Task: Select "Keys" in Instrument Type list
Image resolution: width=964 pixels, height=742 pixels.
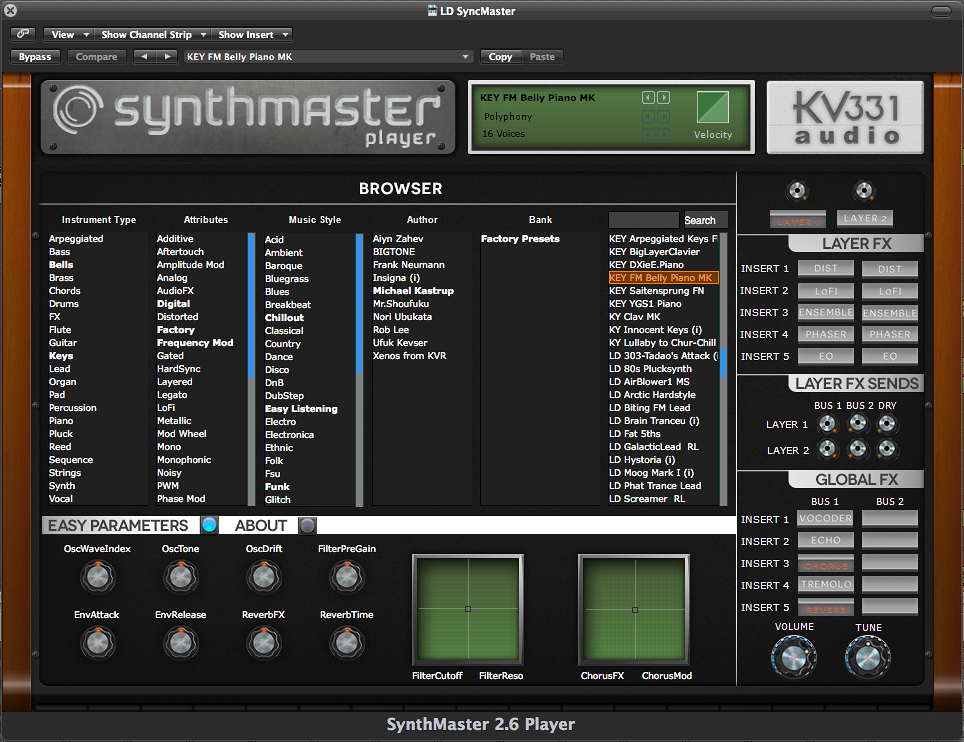Action: pos(61,355)
